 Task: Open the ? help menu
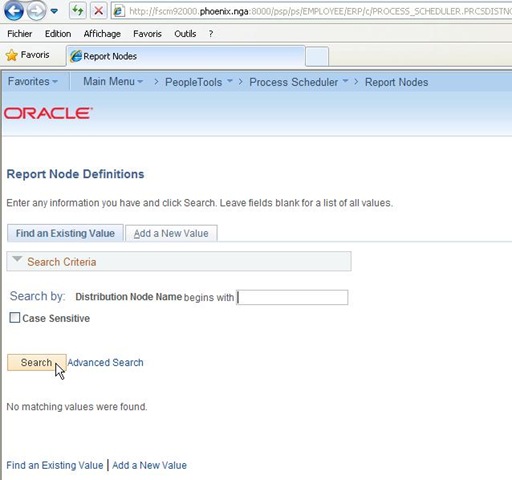tap(211, 34)
